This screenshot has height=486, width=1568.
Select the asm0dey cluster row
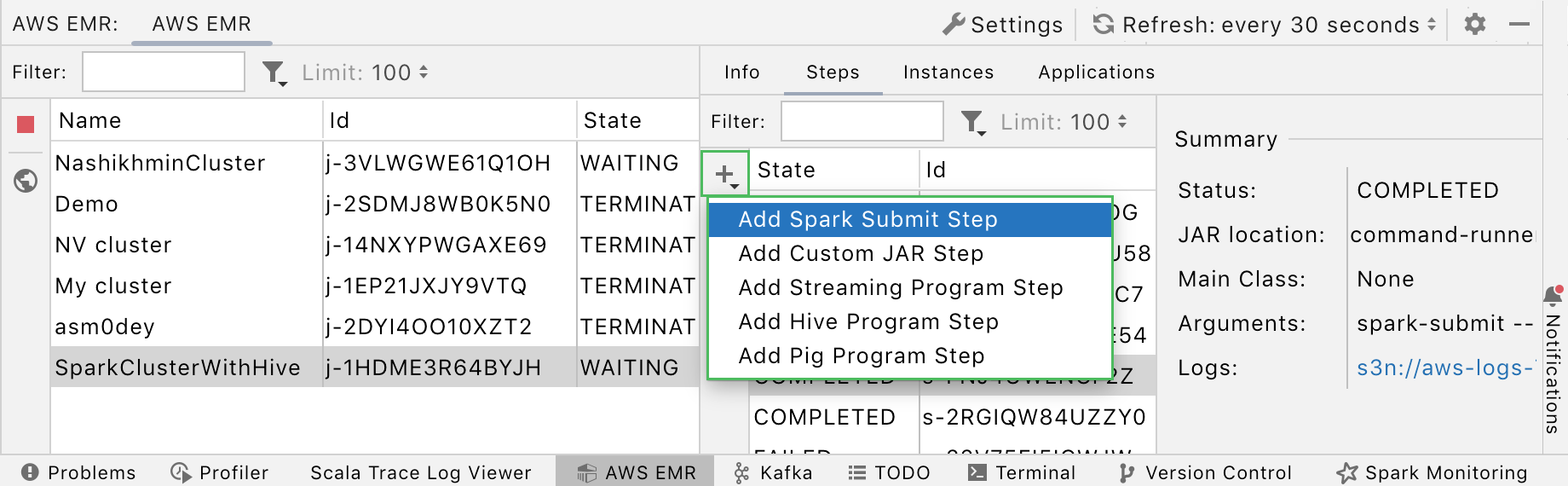(x=375, y=327)
